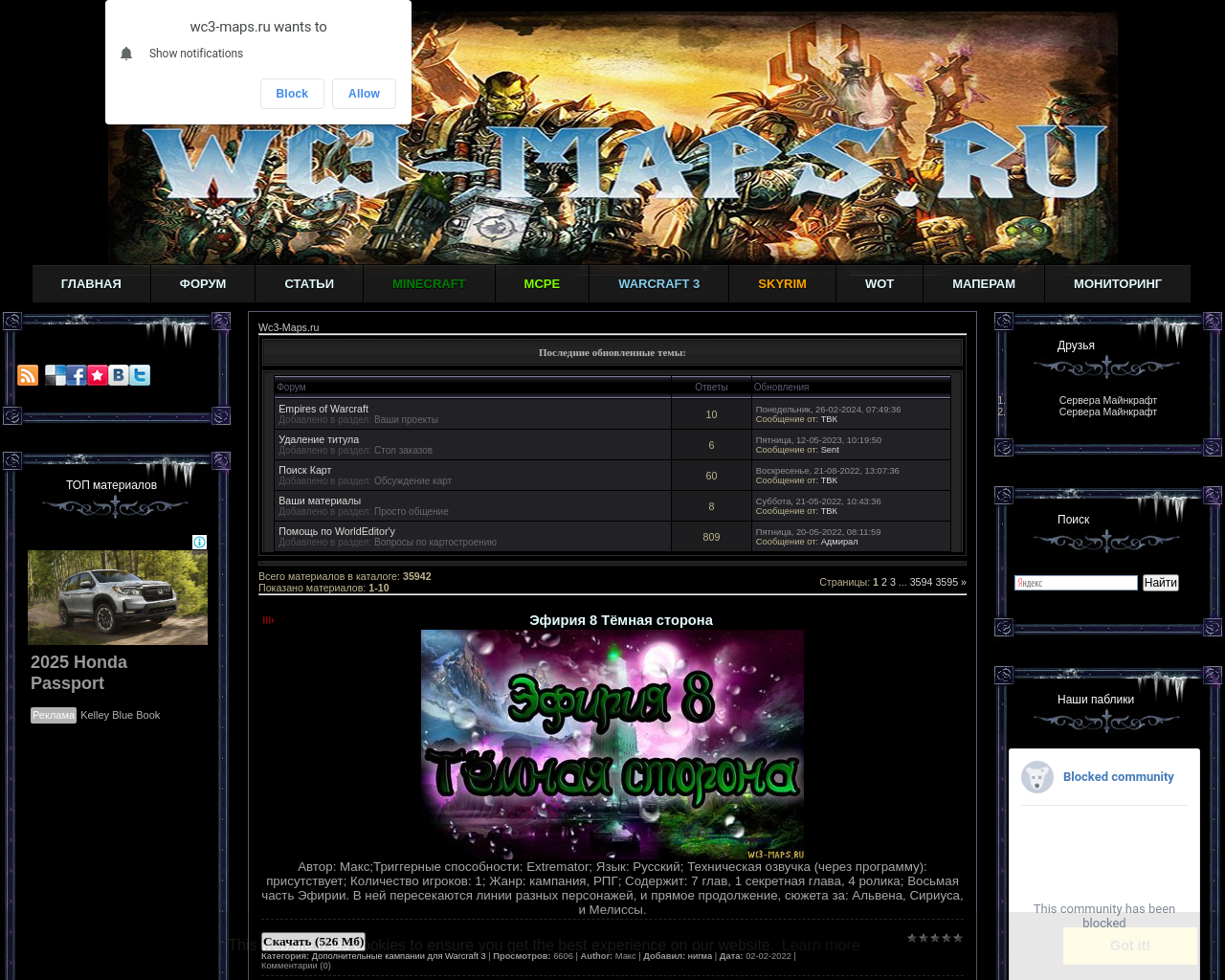Open the Комментарии (0) link
Image resolution: width=1225 pixels, height=980 pixels.
[296, 966]
